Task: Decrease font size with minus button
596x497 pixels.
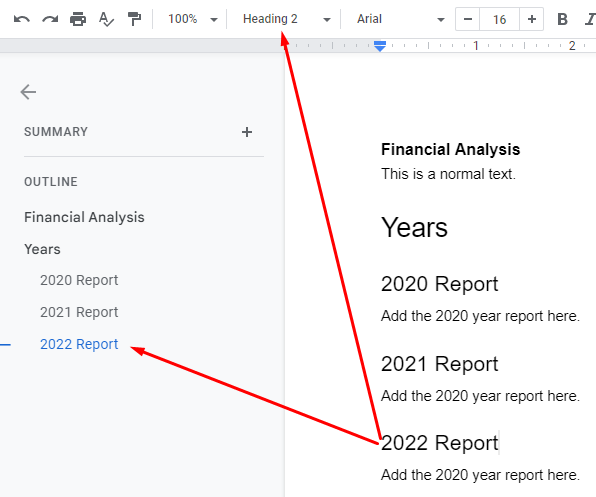Action: pyautogui.click(x=468, y=19)
